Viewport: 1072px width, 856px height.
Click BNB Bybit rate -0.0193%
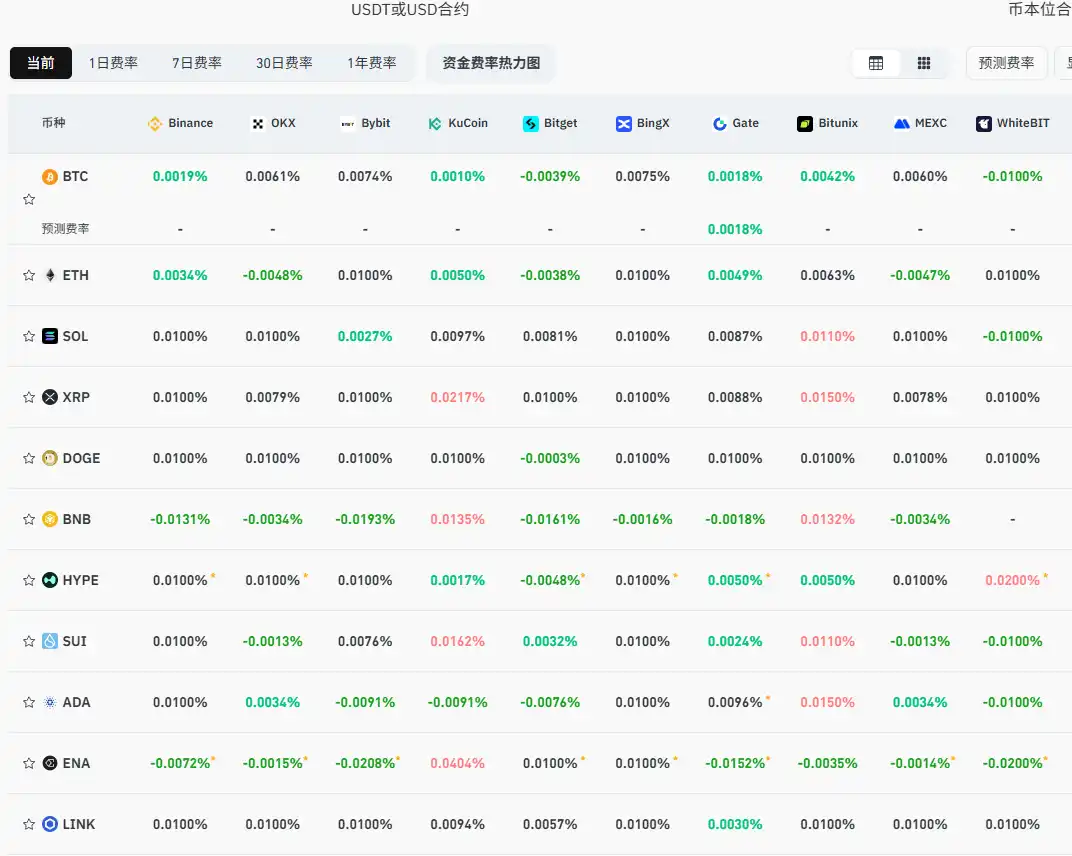point(365,520)
